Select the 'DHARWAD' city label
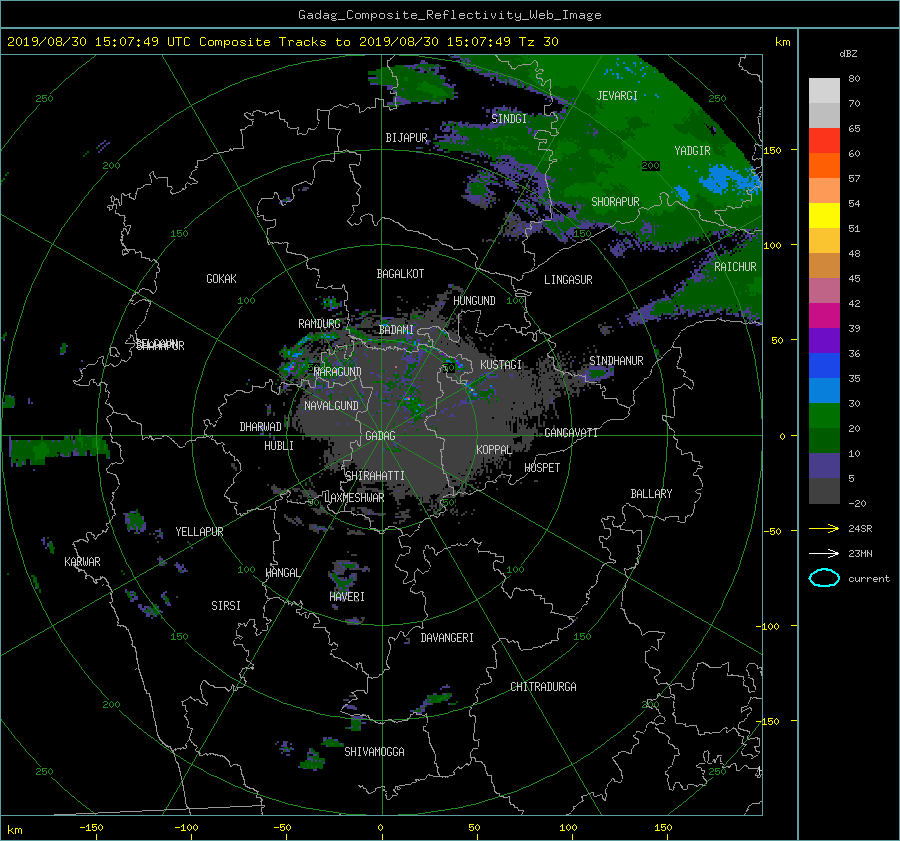Screen dimensions: 900x841 (x=261, y=427)
